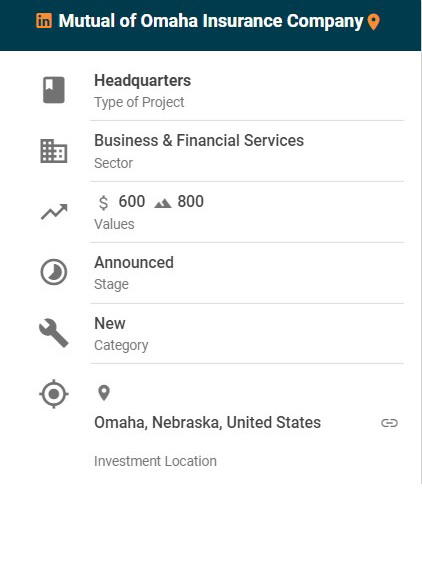Click the wrench icon beside Category
The image size is (422, 567).
click(54, 333)
